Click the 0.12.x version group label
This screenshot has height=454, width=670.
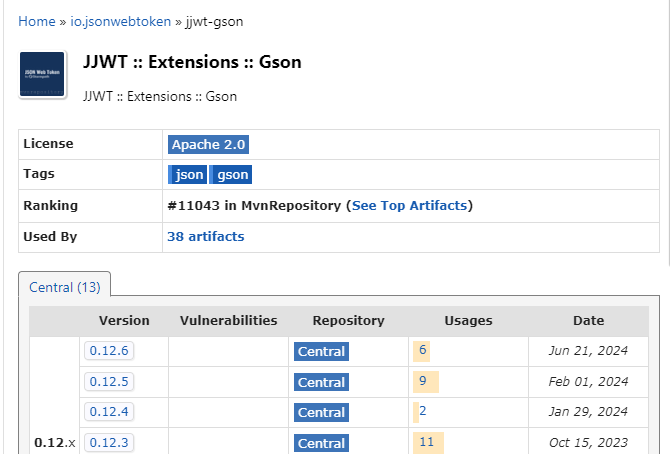pos(55,443)
